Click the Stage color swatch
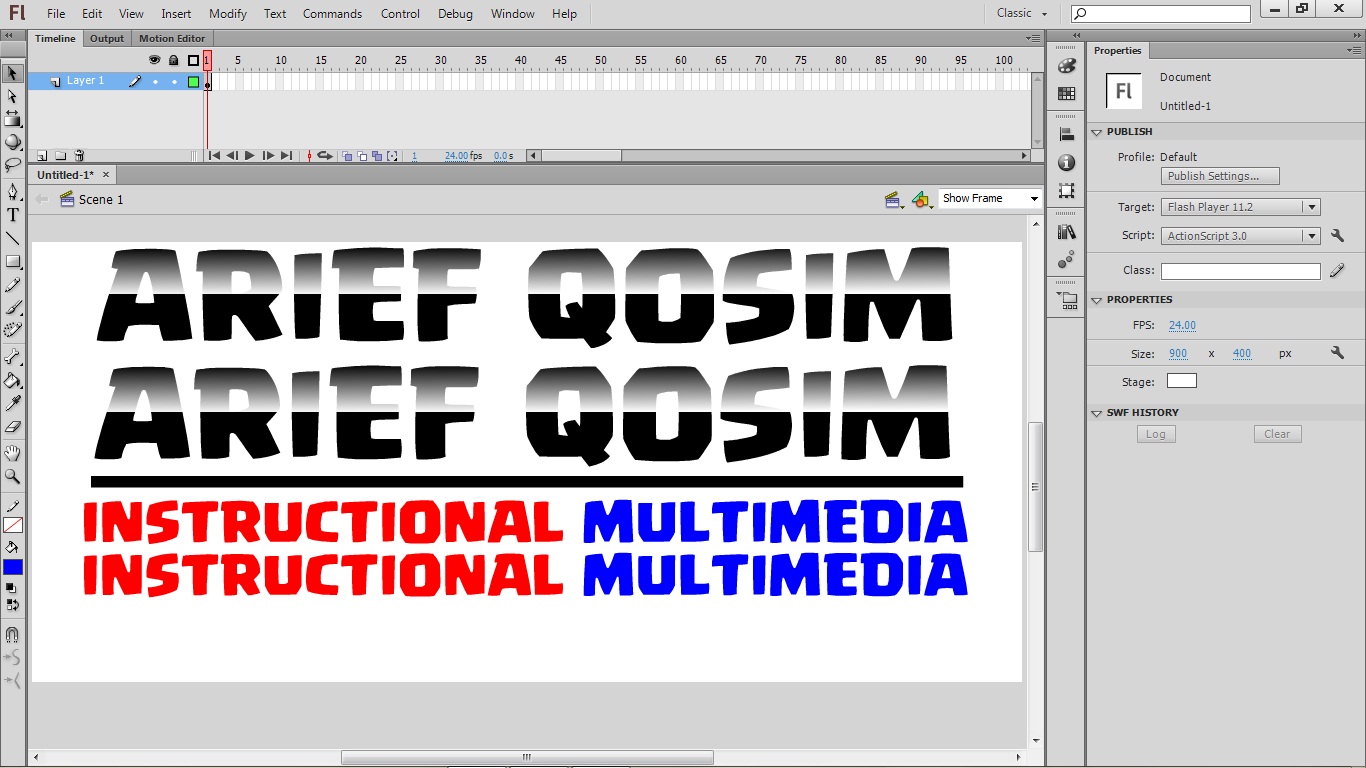Image resolution: width=1366 pixels, height=768 pixels. pos(1181,381)
